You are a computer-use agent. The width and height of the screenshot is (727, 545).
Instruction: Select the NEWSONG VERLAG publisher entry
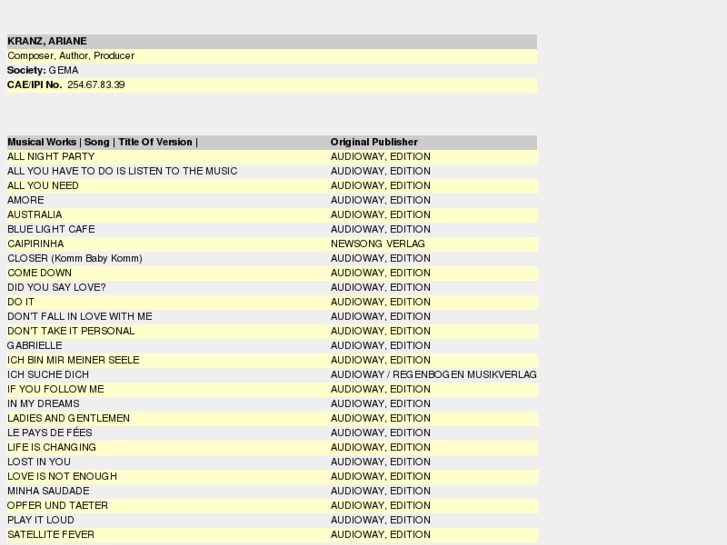click(x=378, y=244)
